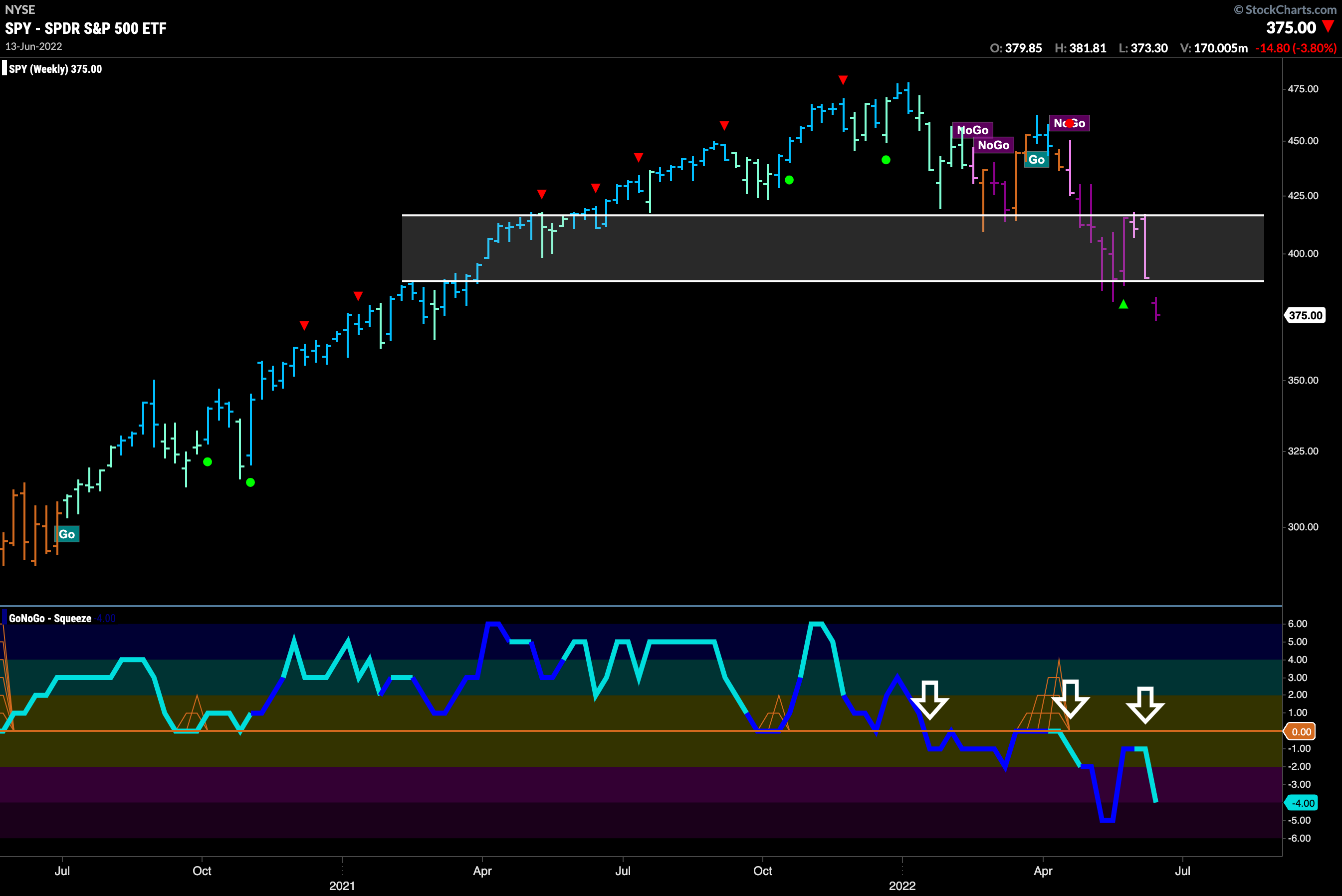Select the teal Go label near April 2022
The width and height of the screenshot is (1342, 896).
(1036, 160)
